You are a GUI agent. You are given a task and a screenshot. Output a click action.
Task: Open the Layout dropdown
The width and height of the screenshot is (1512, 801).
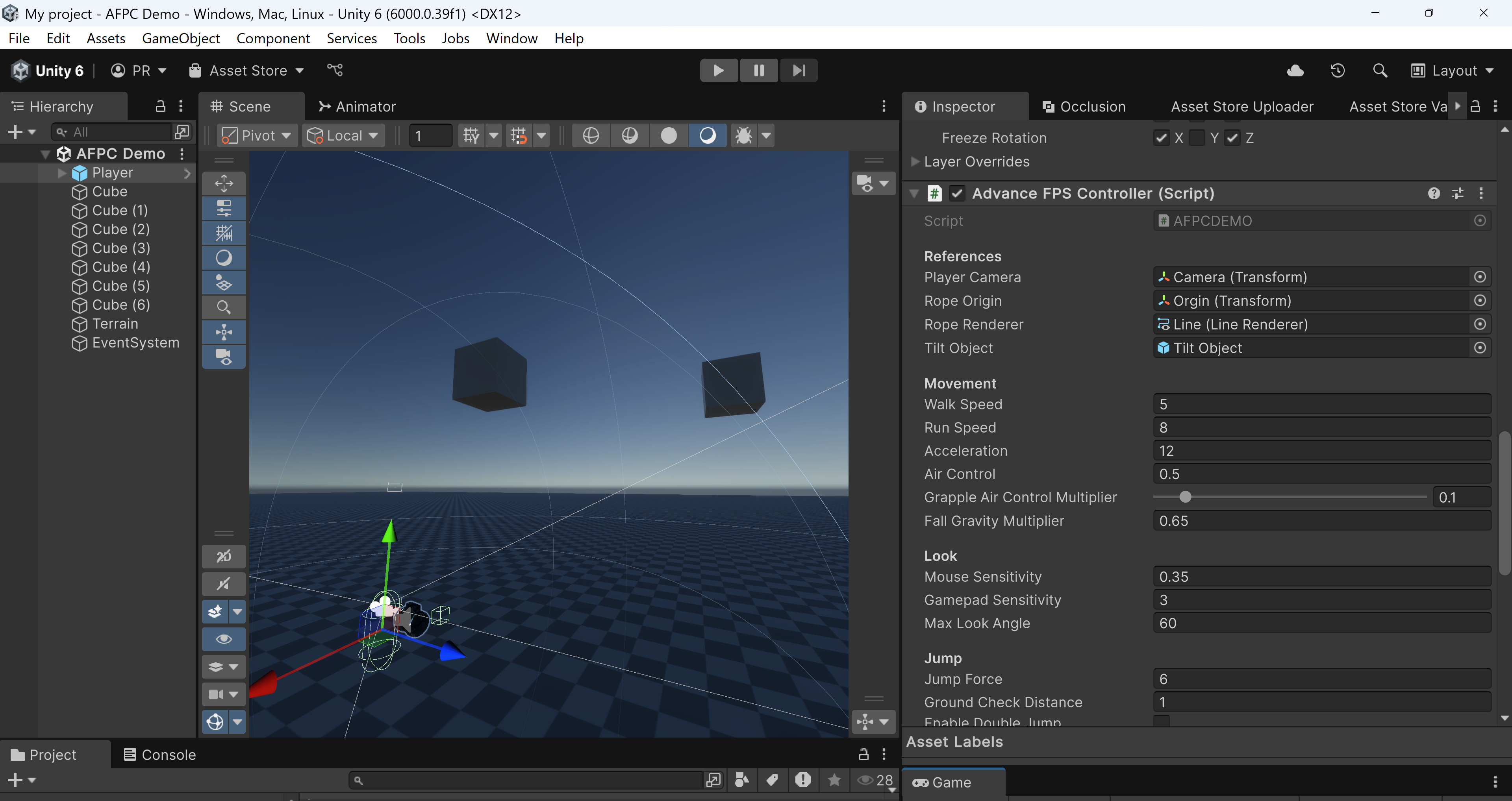tap(1453, 70)
